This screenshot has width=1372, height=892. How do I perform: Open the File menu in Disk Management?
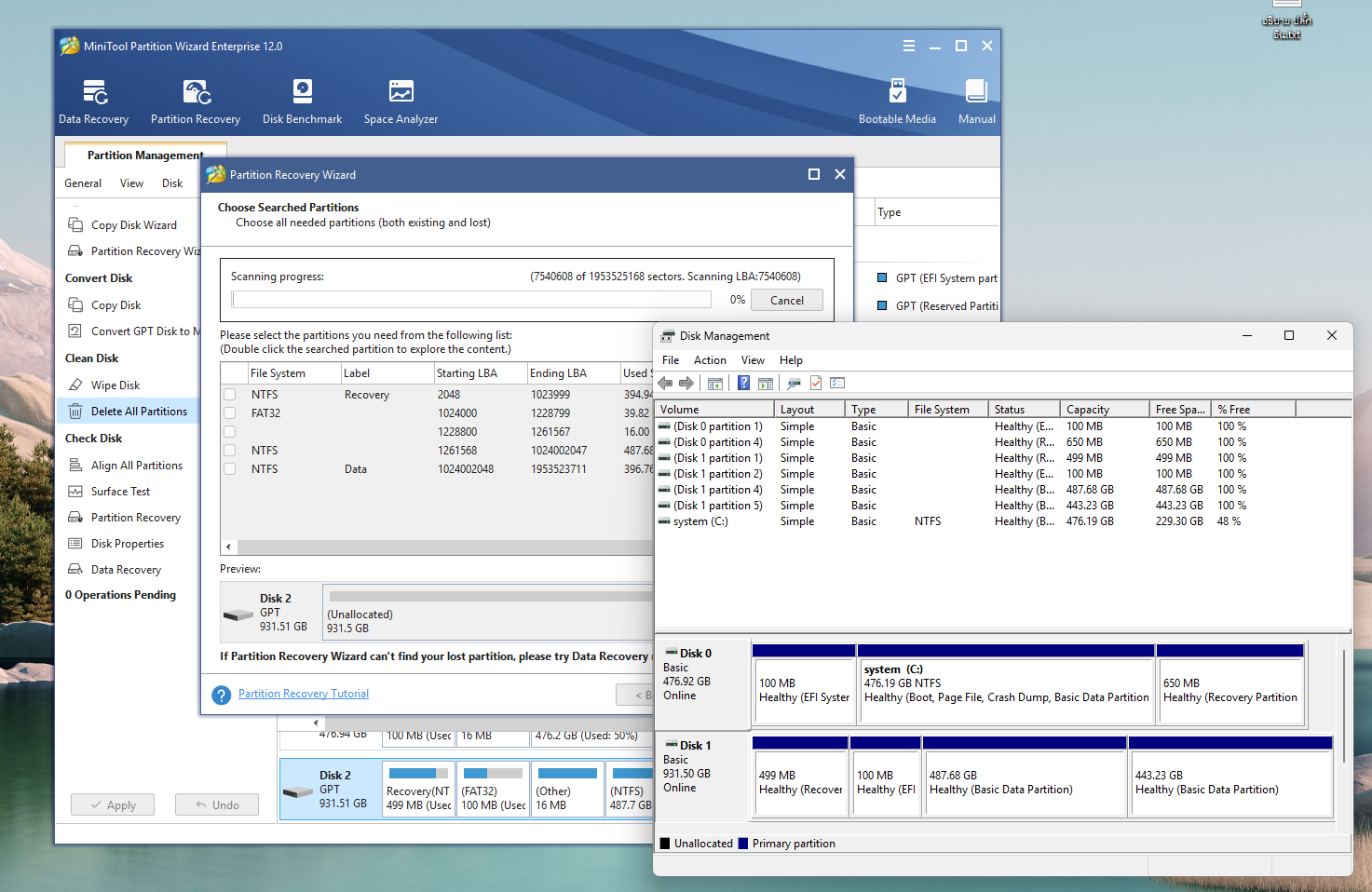671,360
